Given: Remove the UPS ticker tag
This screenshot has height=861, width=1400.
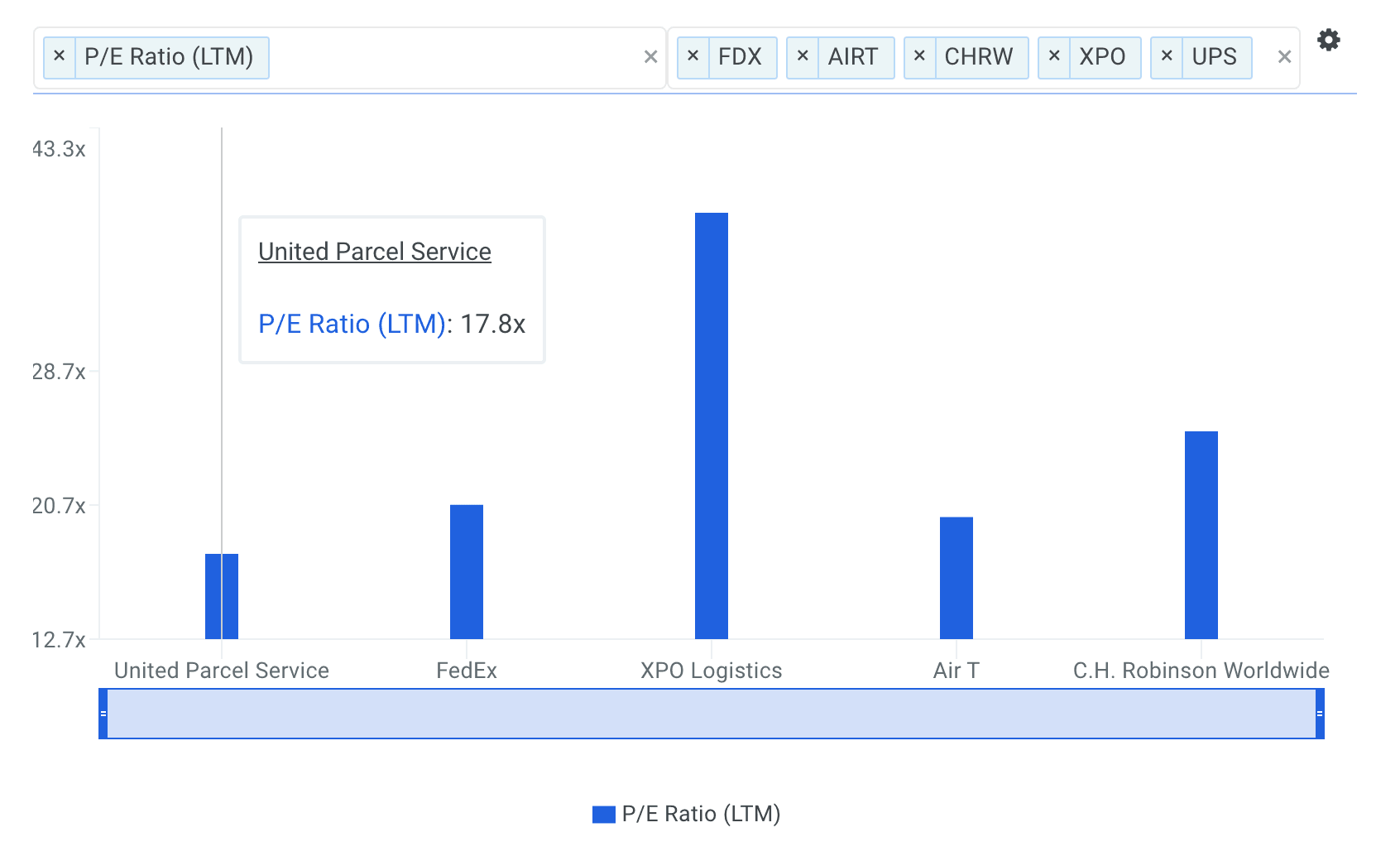Looking at the screenshot, I should tap(1166, 56).
